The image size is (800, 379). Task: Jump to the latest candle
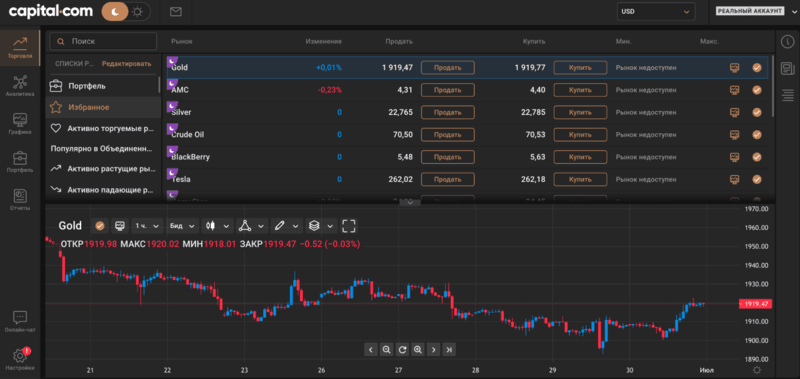coord(449,349)
